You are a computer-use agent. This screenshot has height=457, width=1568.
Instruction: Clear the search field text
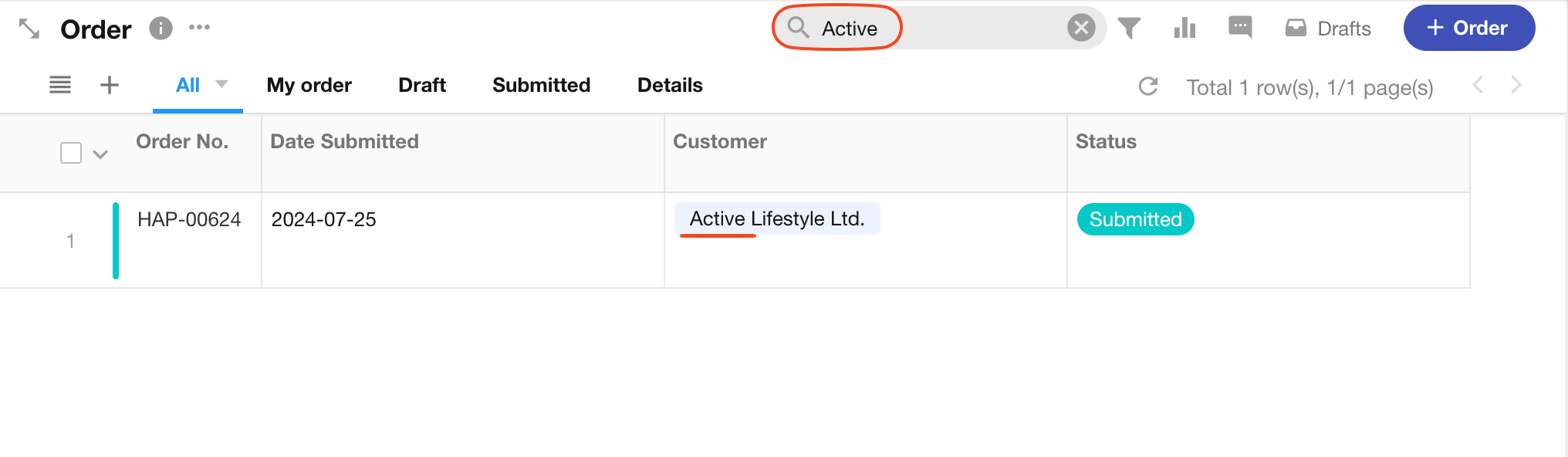tap(1081, 29)
